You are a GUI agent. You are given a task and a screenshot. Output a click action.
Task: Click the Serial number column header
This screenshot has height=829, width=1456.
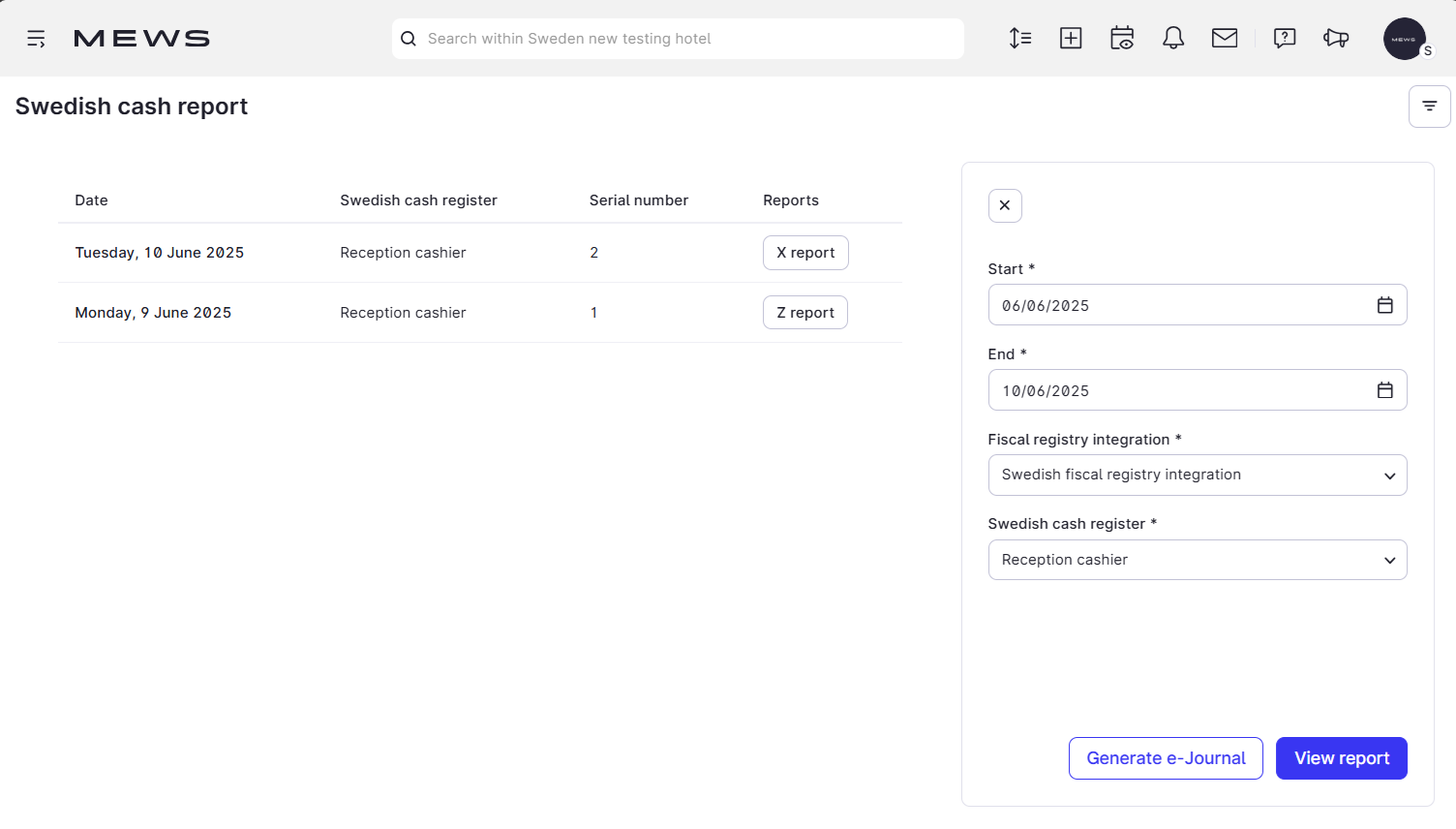[x=639, y=200]
